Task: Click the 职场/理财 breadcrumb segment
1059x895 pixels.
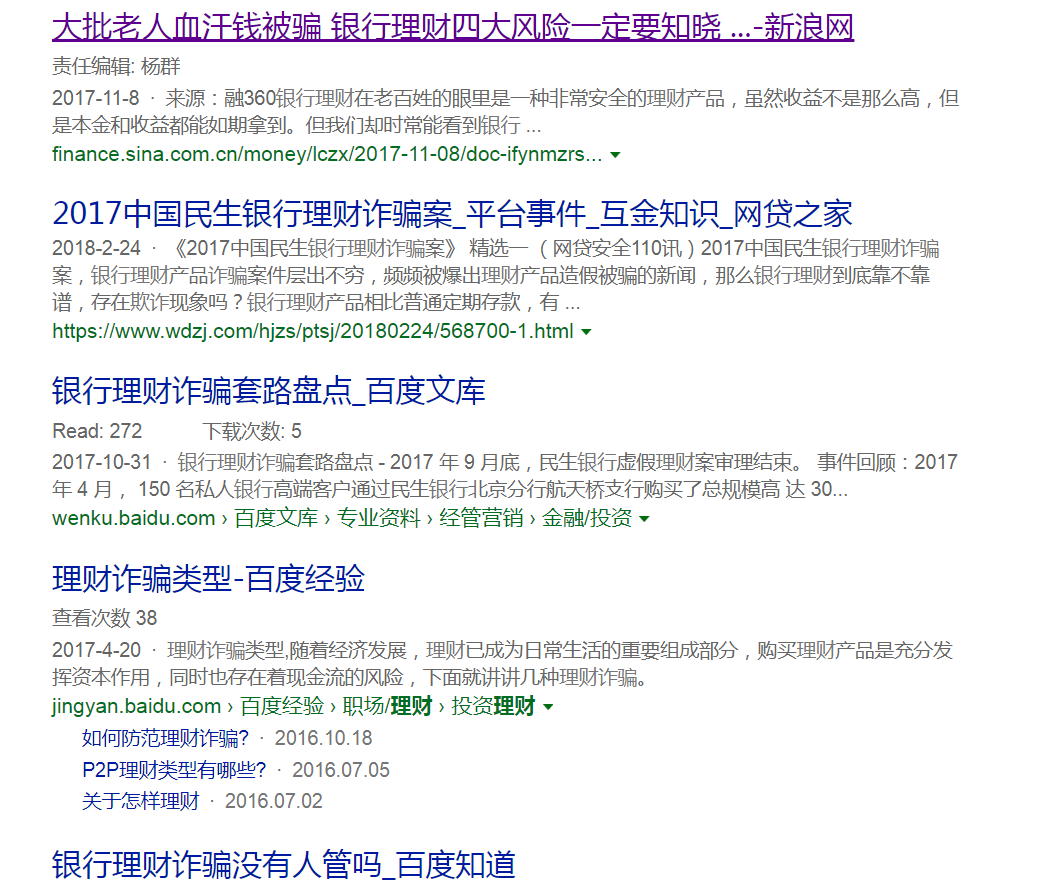Action: tap(387, 706)
